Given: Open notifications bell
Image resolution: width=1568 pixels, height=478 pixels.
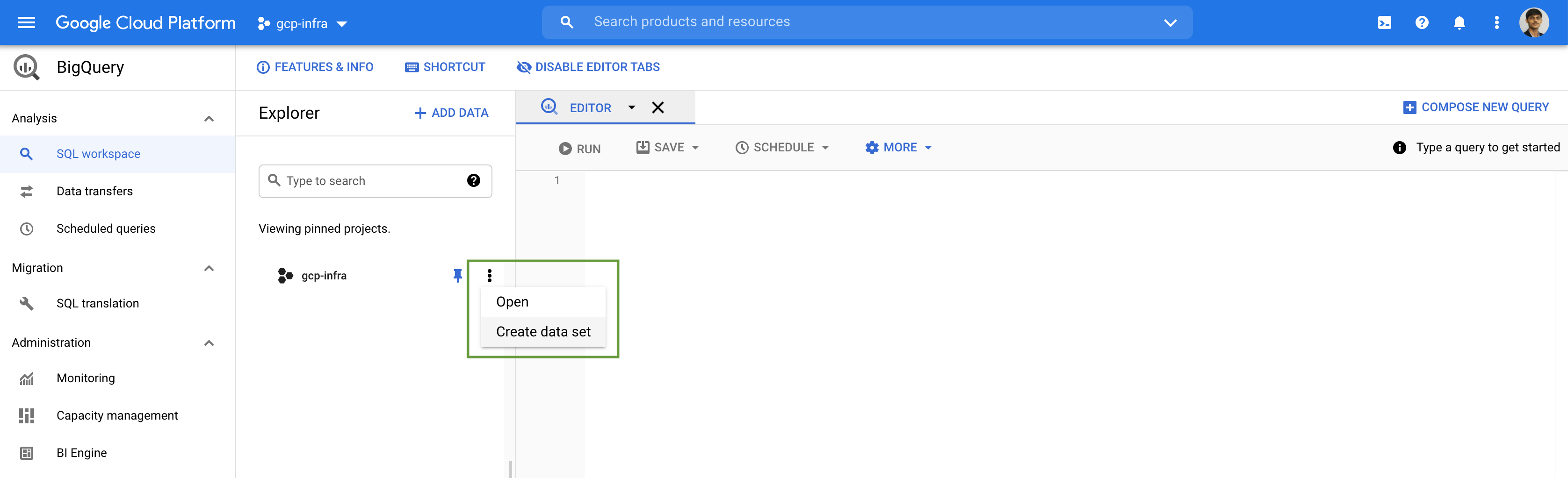Looking at the screenshot, I should [1459, 22].
